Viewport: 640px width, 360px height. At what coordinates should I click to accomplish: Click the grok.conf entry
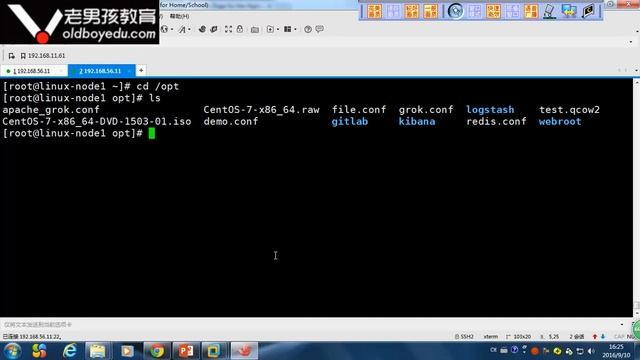pyautogui.click(x=426, y=110)
